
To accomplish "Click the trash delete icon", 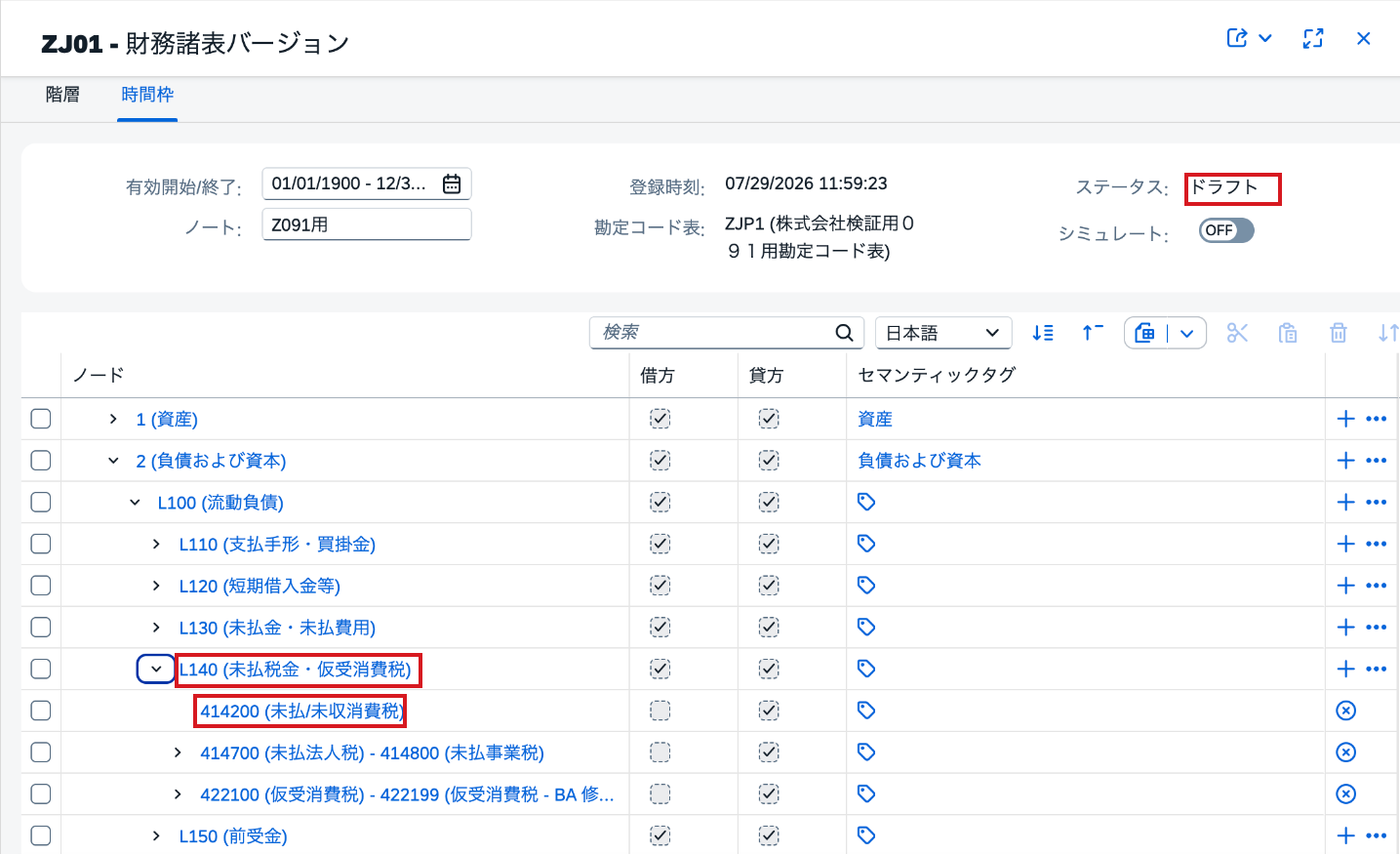I will (x=1339, y=333).
